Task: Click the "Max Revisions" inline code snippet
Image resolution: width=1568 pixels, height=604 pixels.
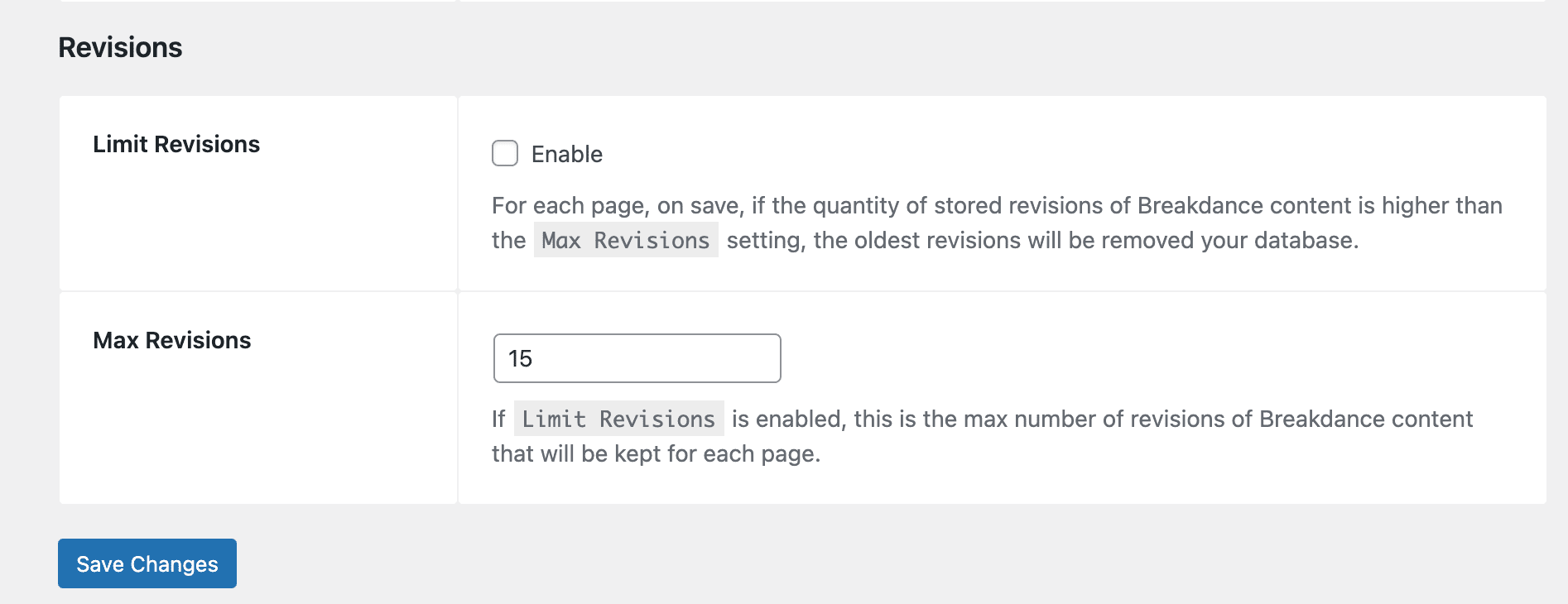Action: [626, 241]
